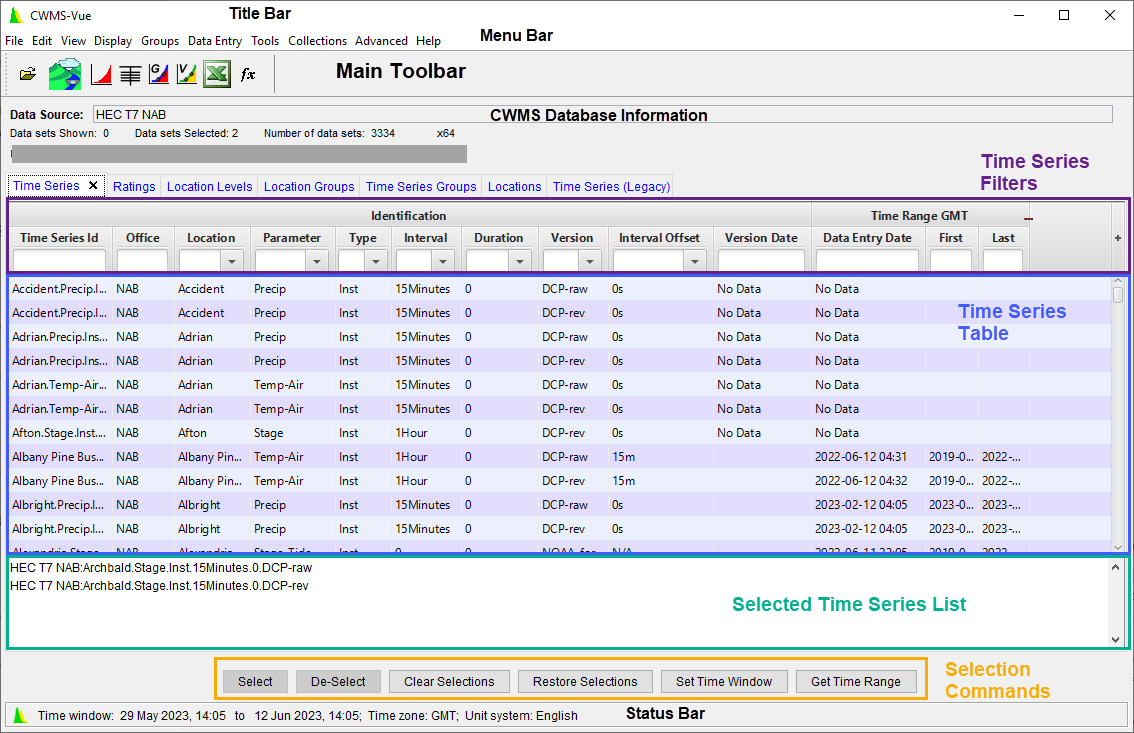The image size is (1134, 733).
Task: Click the validation V chart icon
Action: (187, 74)
